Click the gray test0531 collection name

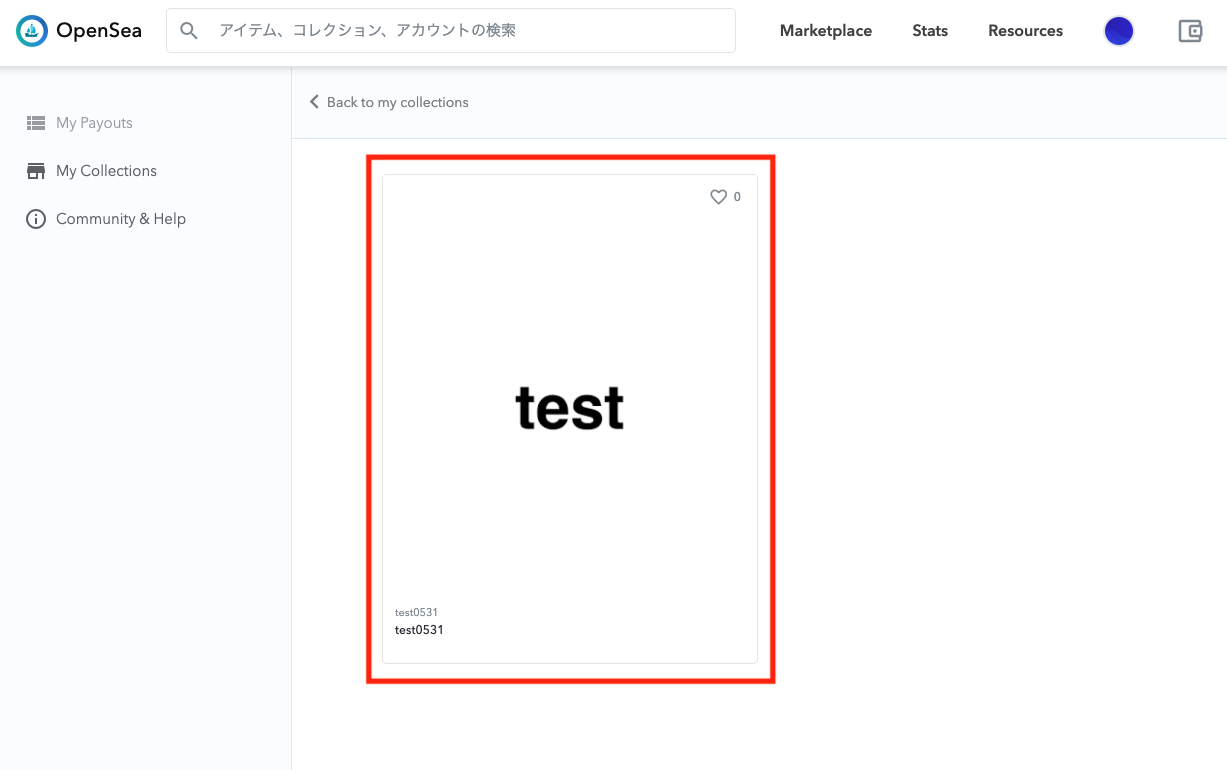pyautogui.click(x=416, y=612)
